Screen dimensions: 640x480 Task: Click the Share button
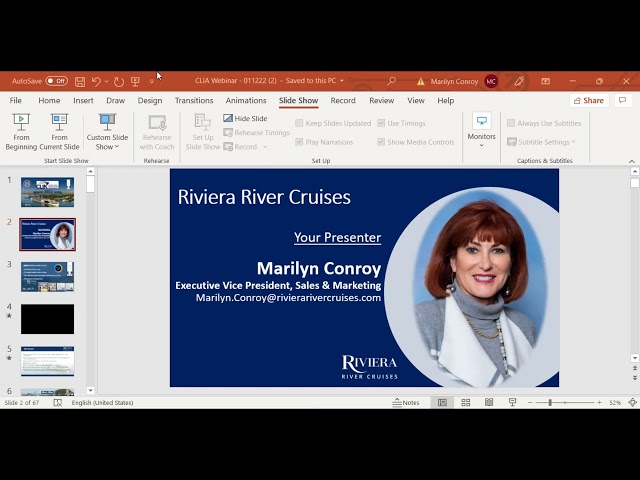[589, 100]
